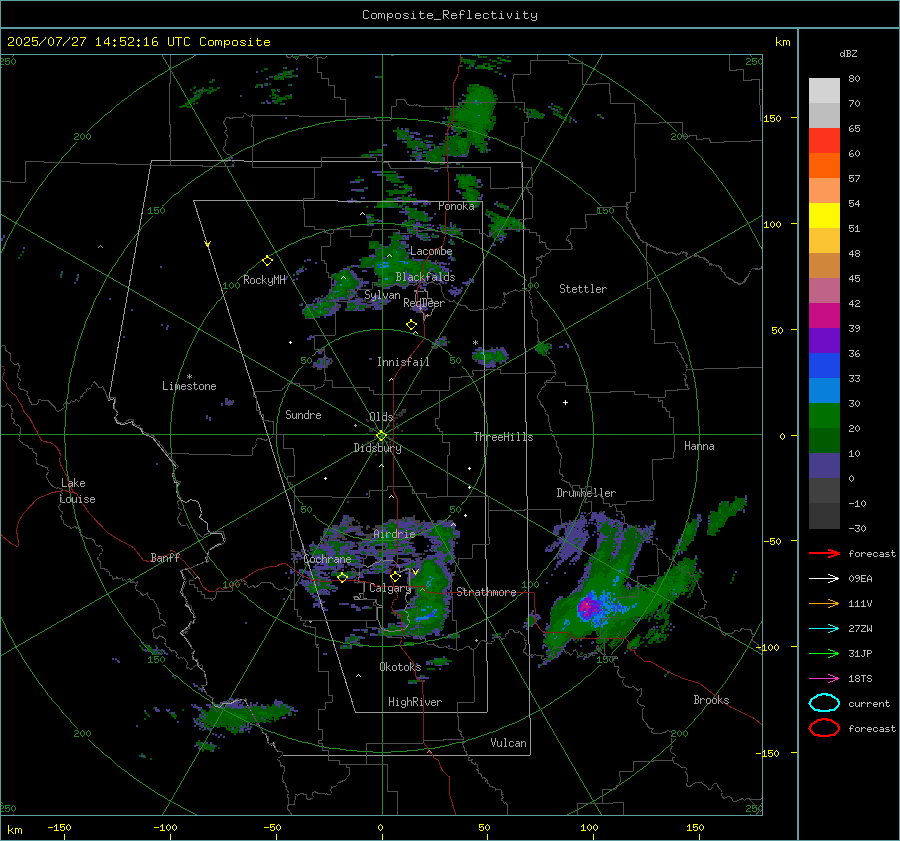Click the Ponoka label
900x841 pixels.
(456, 206)
